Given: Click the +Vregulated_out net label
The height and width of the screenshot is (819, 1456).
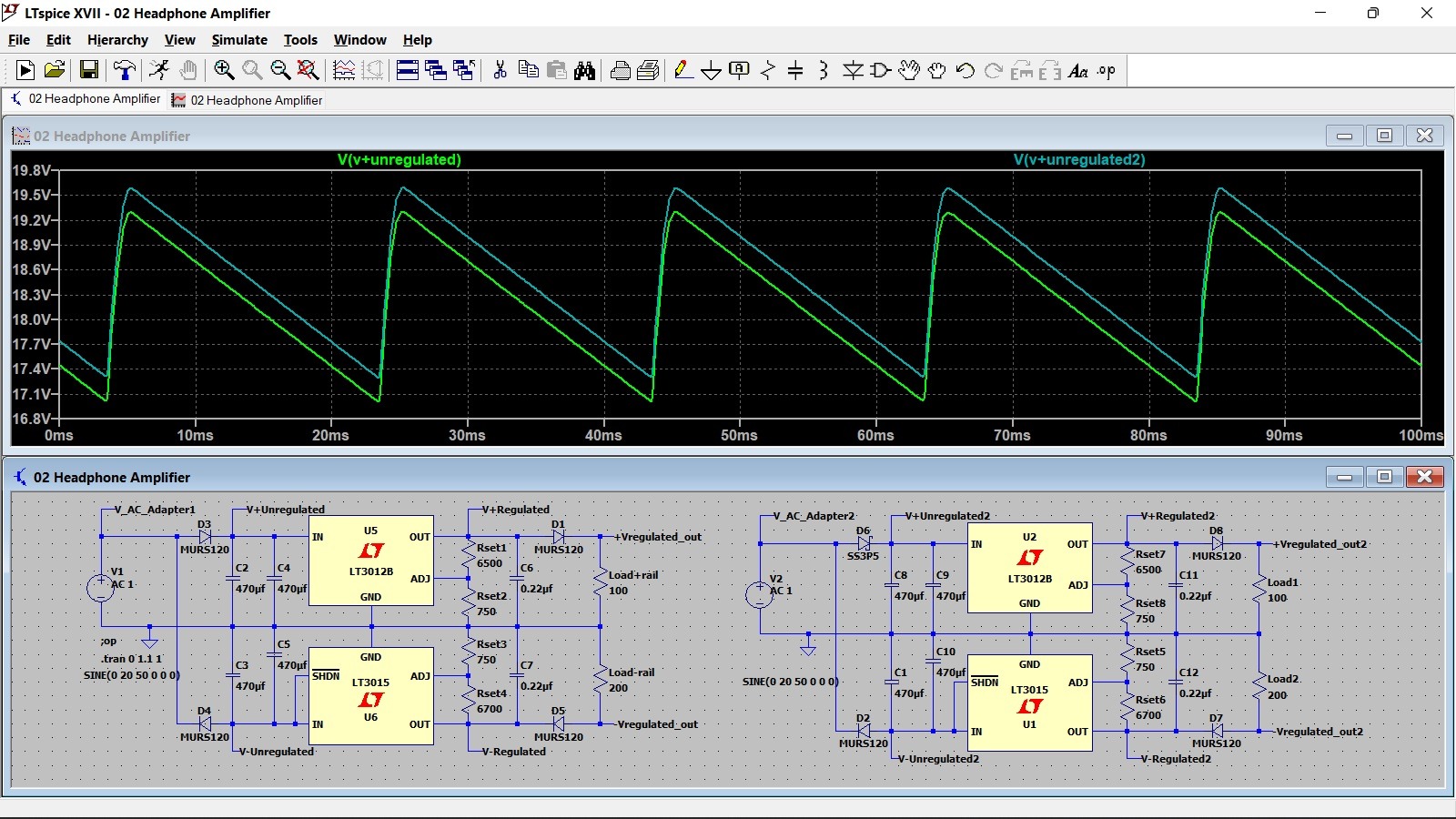Looking at the screenshot, I should tap(658, 537).
